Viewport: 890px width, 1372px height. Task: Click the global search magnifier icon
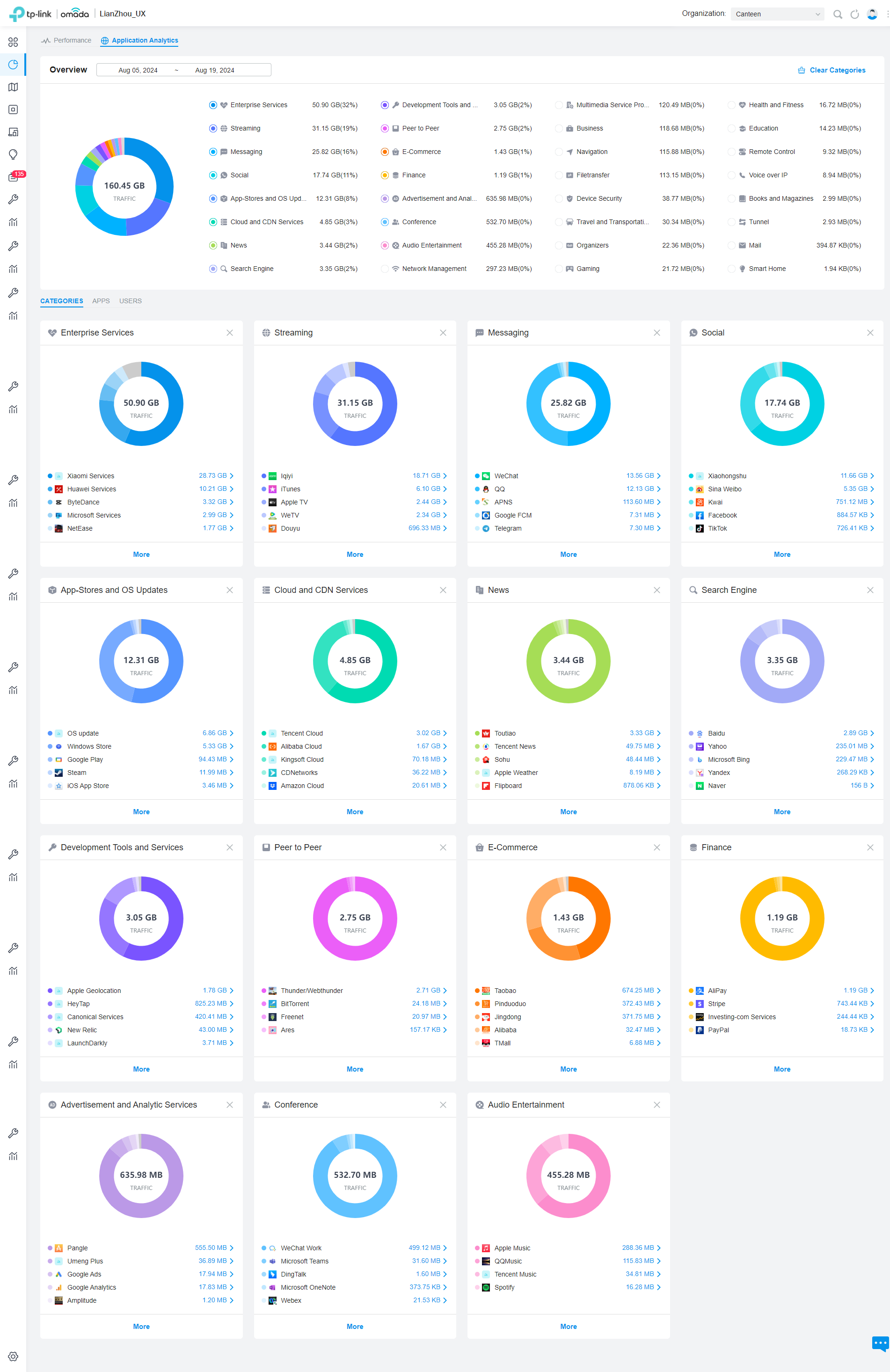pyautogui.click(x=838, y=14)
